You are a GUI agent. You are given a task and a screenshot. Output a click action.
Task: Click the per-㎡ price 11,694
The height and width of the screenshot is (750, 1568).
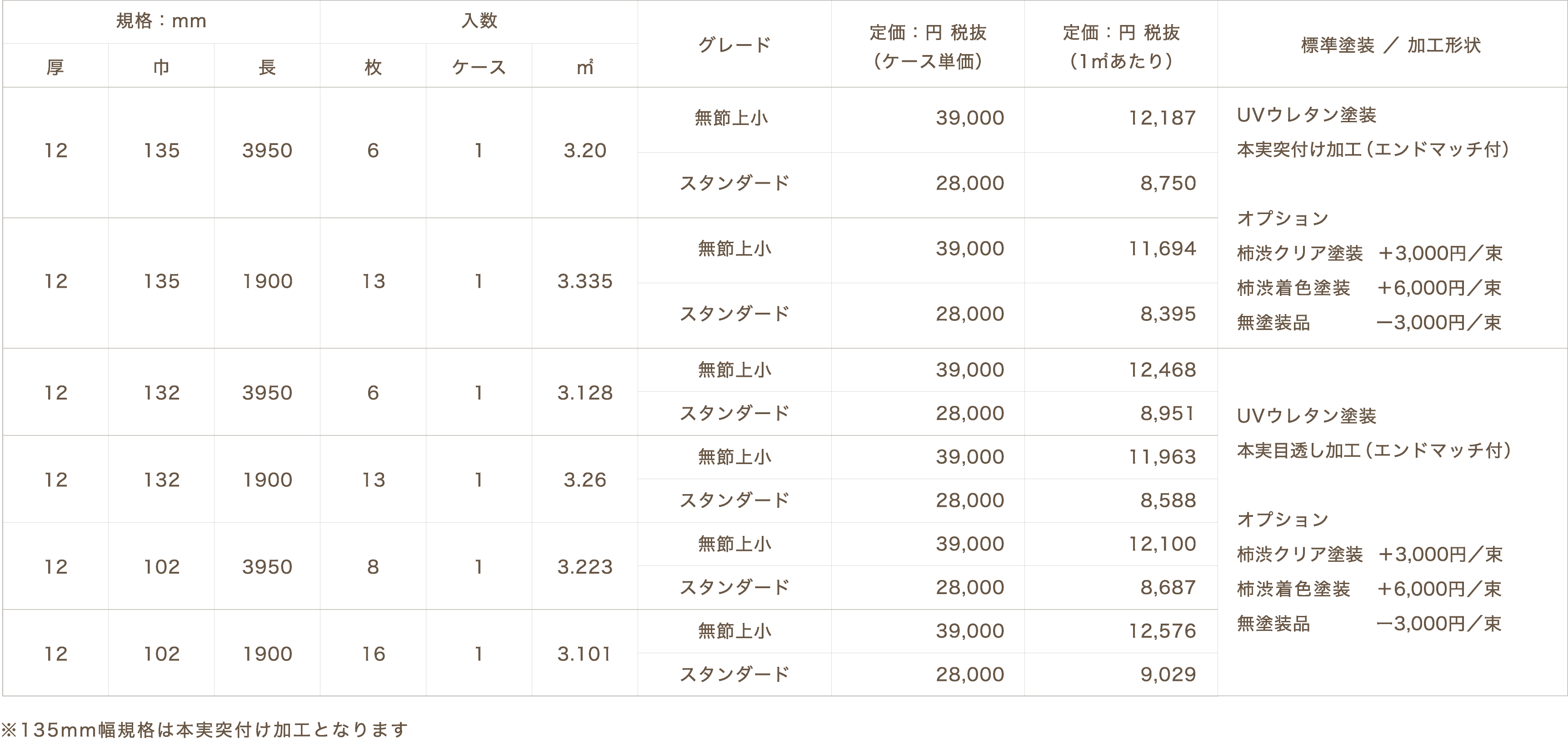(1162, 249)
